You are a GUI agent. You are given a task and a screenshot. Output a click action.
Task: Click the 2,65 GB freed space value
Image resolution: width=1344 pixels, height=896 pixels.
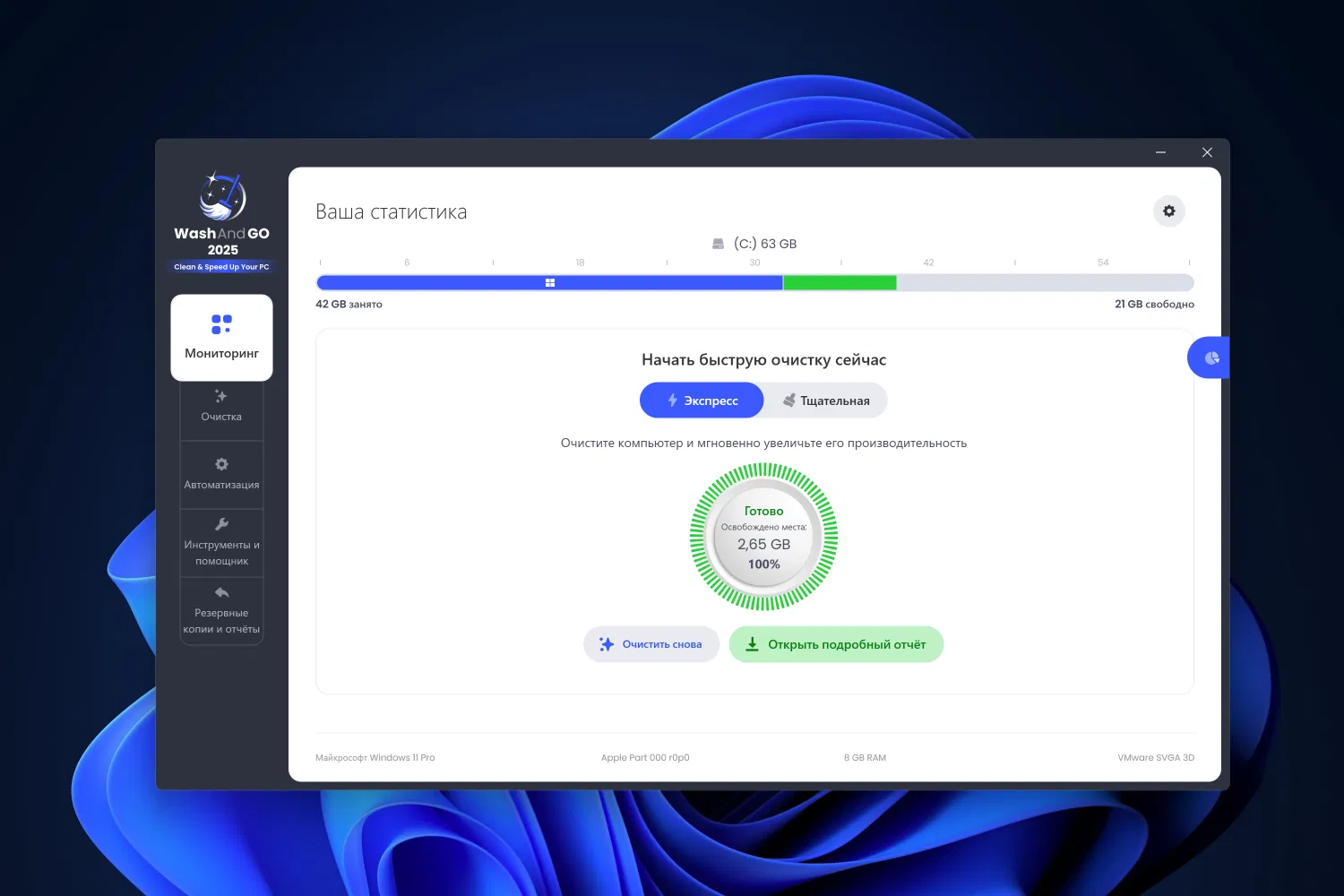coord(763,545)
